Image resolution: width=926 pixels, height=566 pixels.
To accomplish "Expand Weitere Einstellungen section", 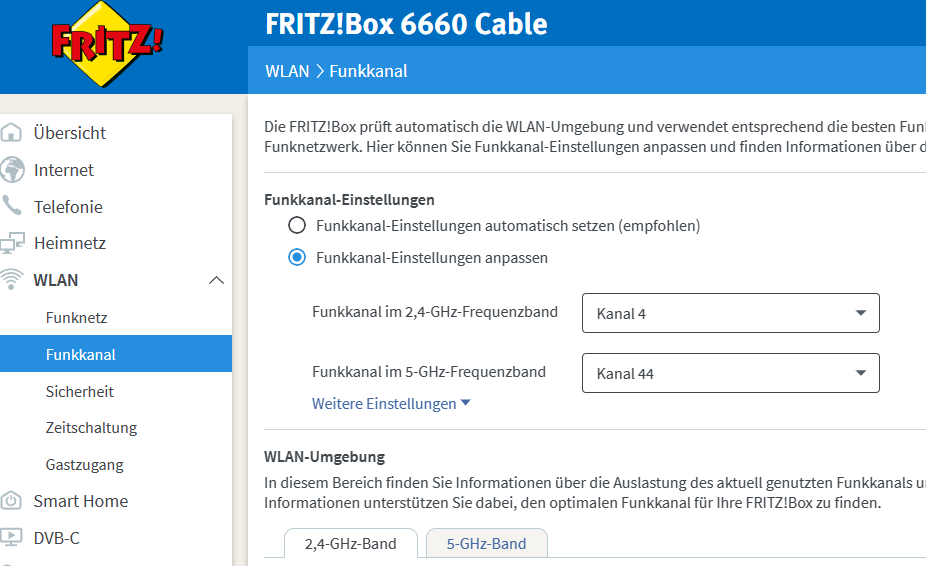I will click(x=391, y=404).
